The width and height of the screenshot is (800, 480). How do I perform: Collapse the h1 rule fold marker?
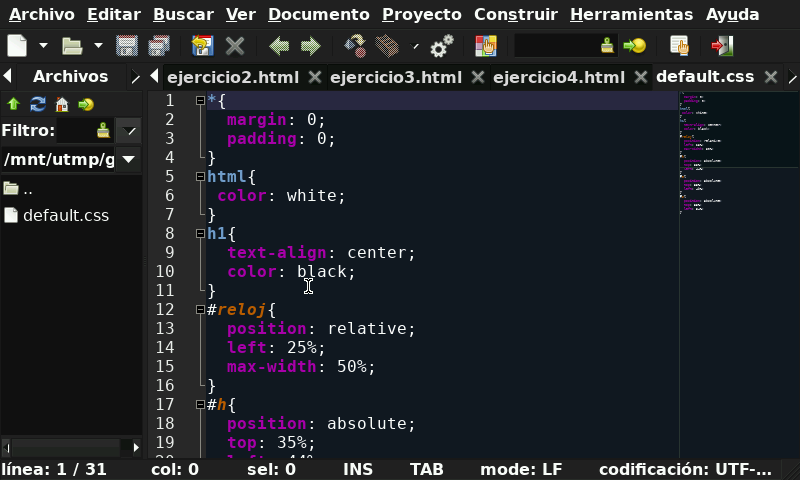tap(200, 233)
